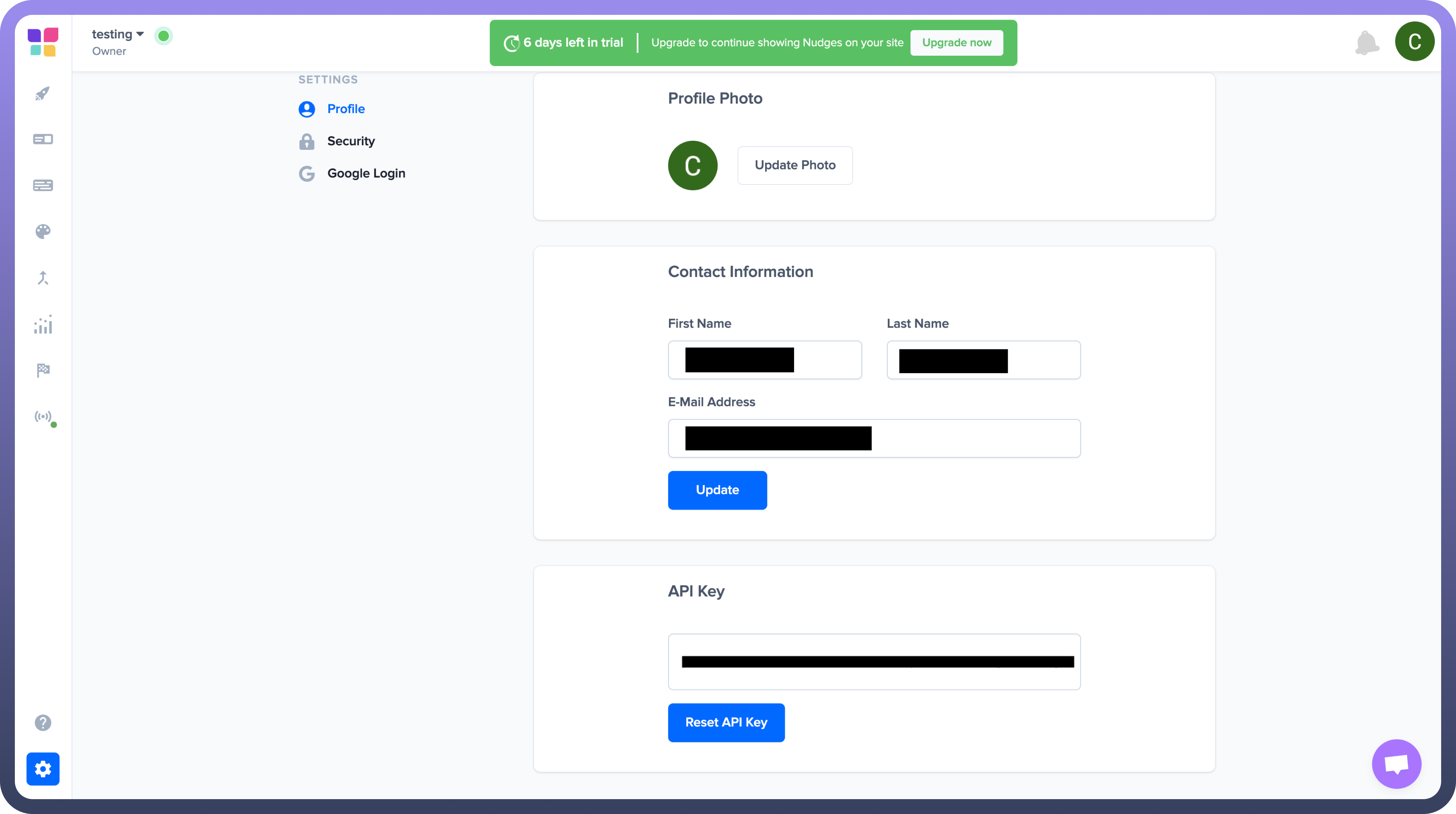Click the Update Photo button
Image resolution: width=1456 pixels, height=814 pixels.
coord(795,165)
